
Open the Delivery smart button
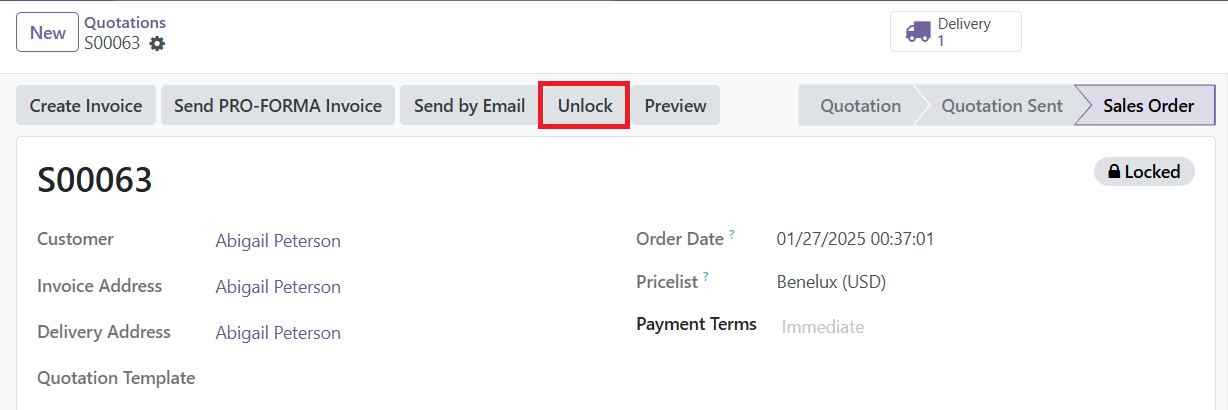click(956, 32)
